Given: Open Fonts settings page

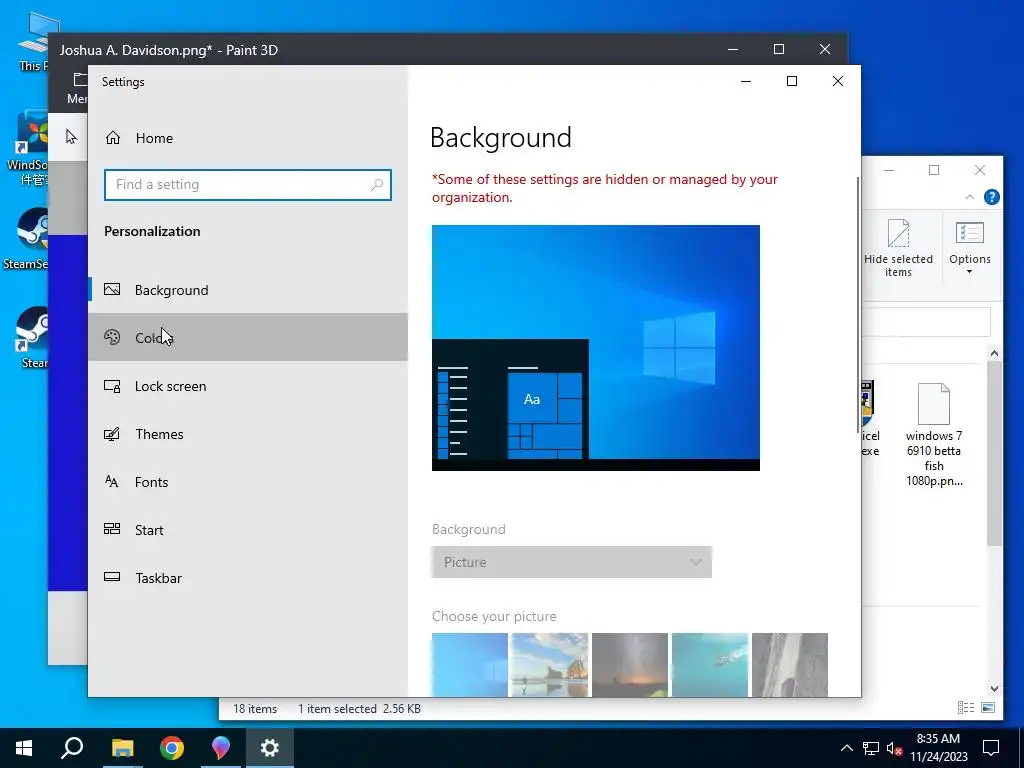Looking at the screenshot, I should [248, 482].
